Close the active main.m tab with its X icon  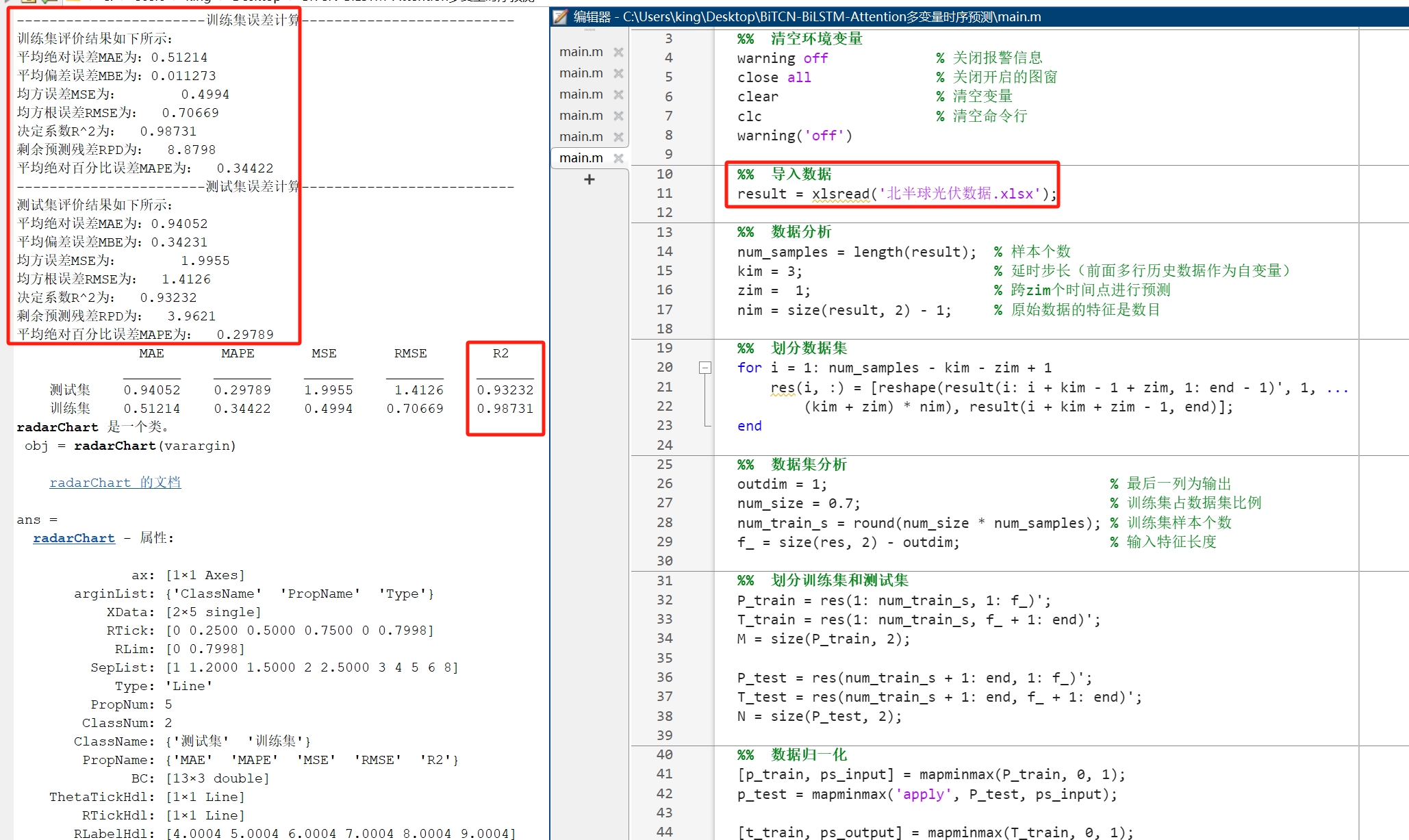[x=619, y=158]
